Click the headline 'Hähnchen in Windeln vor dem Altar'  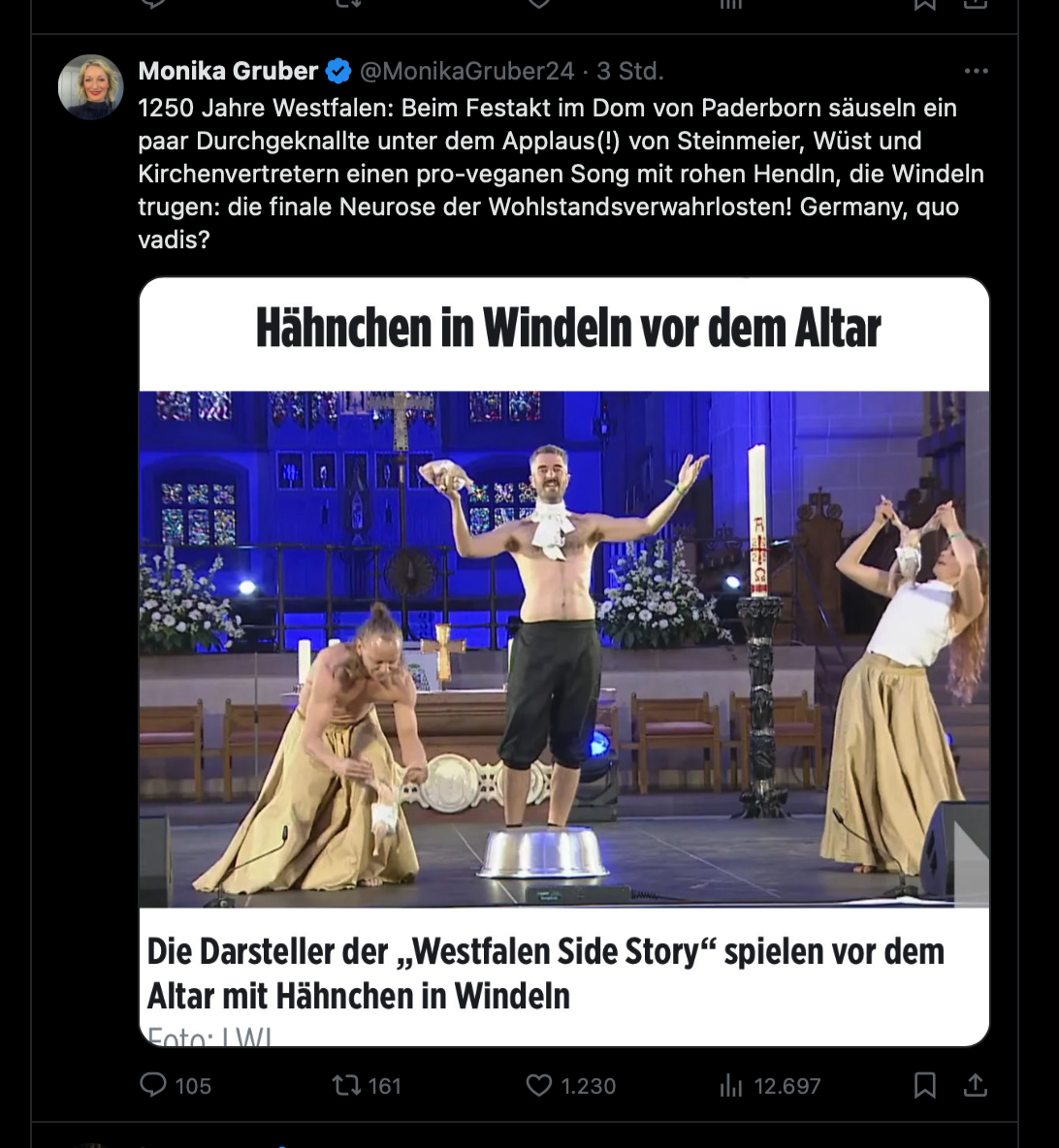tap(568, 328)
